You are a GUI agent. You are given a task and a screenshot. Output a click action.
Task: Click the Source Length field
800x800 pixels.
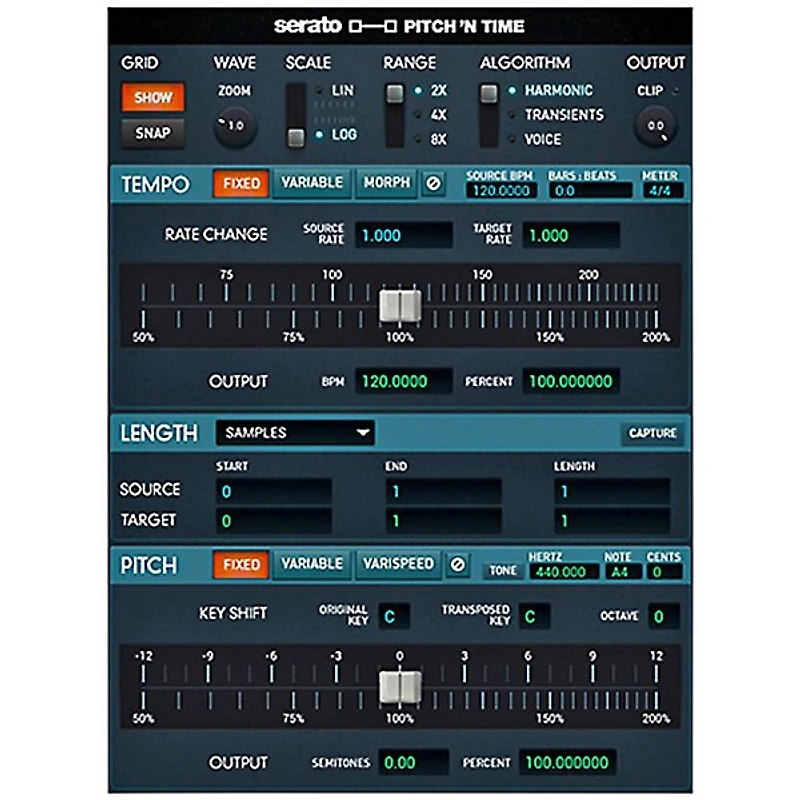(x=612, y=491)
